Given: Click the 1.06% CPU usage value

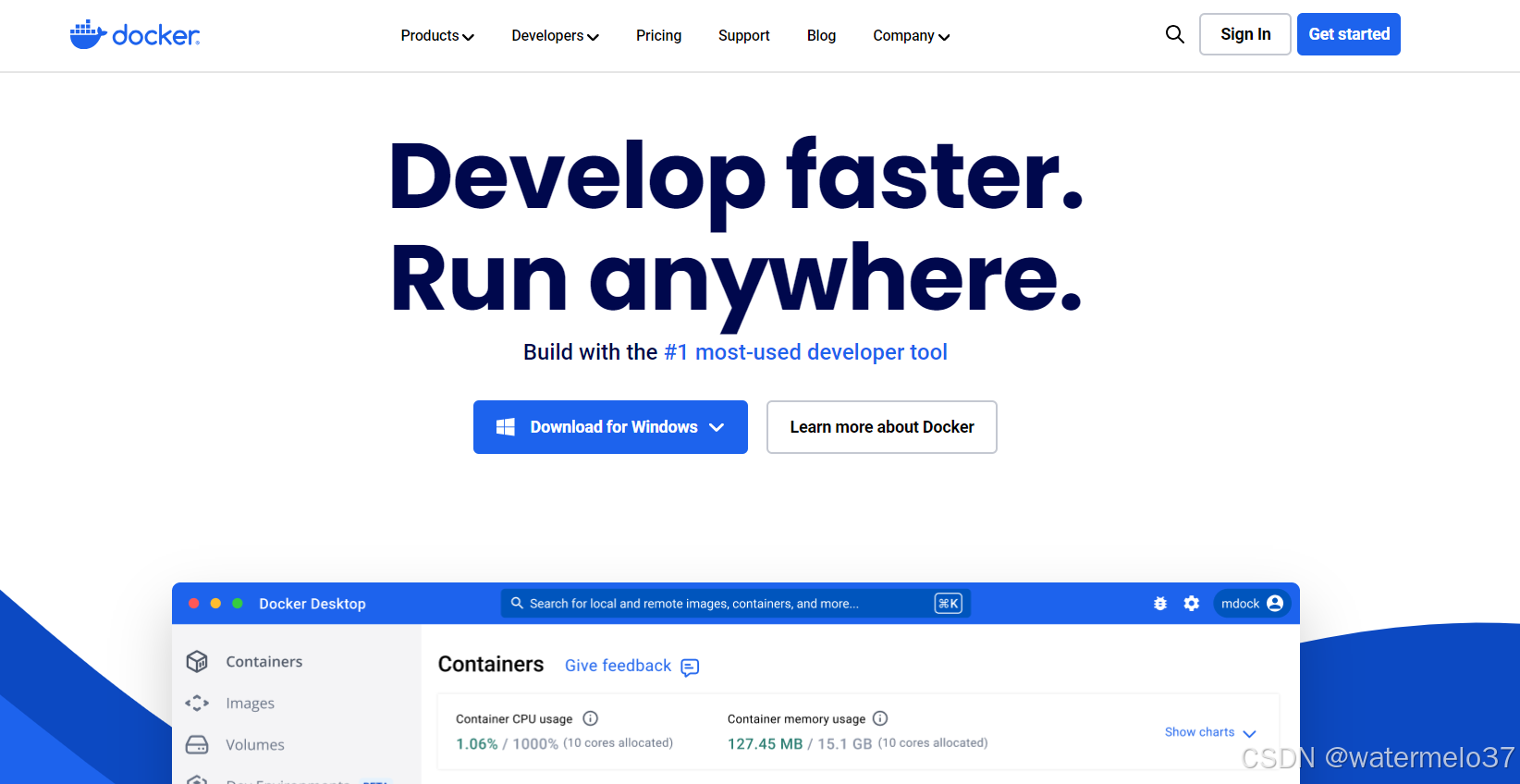Looking at the screenshot, I should point(477,743).
